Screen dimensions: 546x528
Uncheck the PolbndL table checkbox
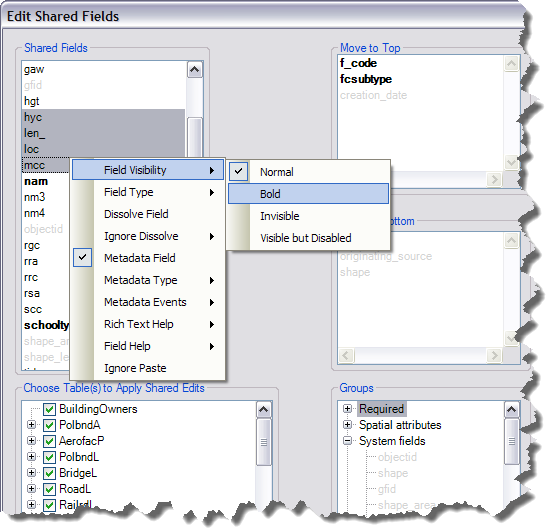pyautogui.click(x=49, y=457)
